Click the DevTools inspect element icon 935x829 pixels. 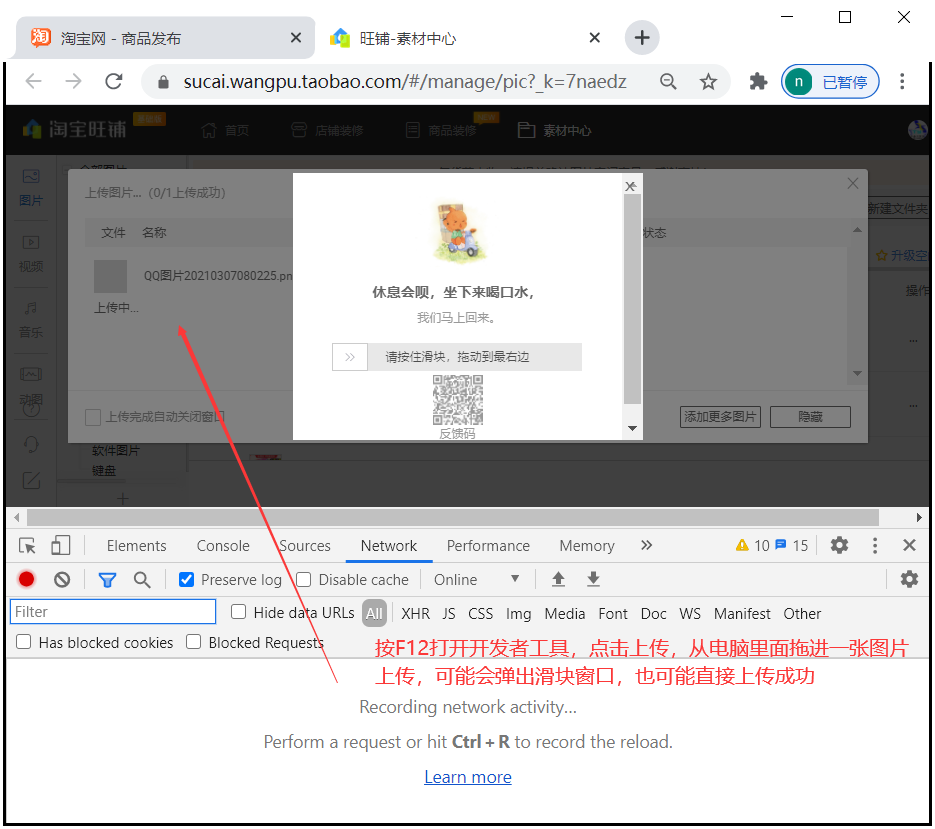(x=28, y=546)
